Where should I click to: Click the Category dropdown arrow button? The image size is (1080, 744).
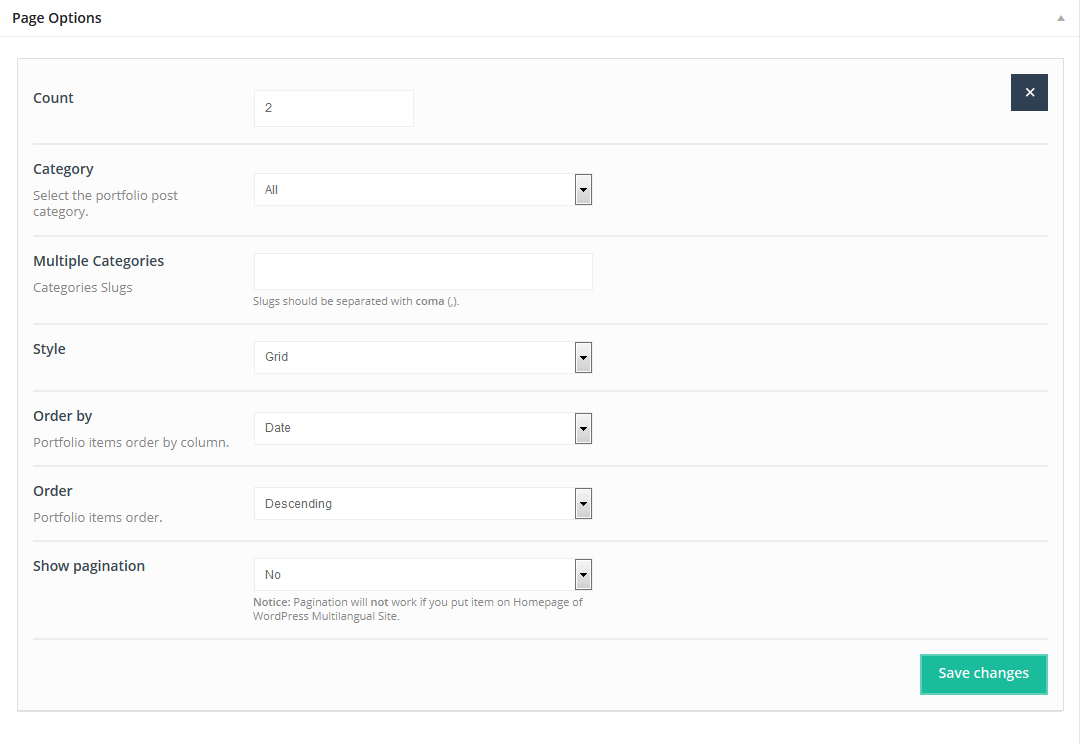[583, 190]
